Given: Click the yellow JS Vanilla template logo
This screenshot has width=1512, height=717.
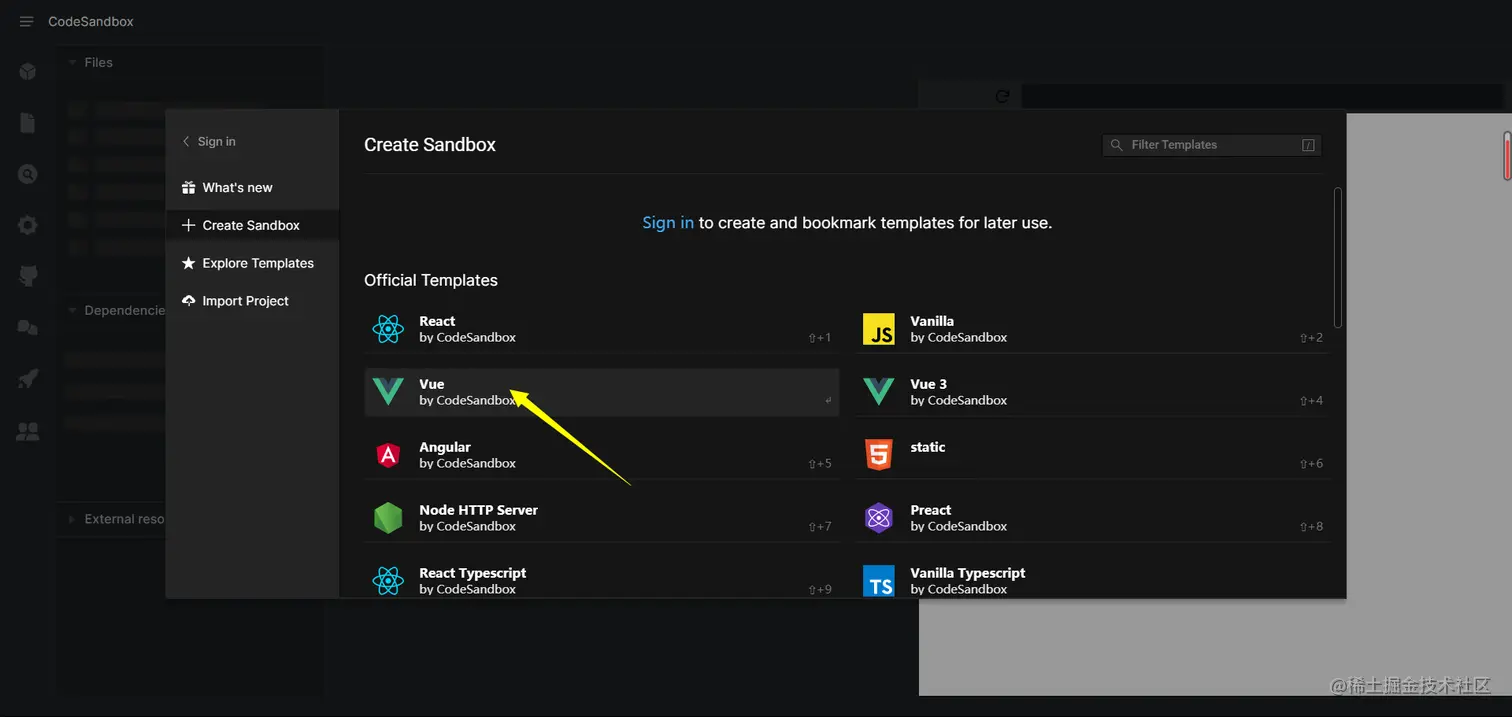Looking at the screenshot, I should click(879, 329).
